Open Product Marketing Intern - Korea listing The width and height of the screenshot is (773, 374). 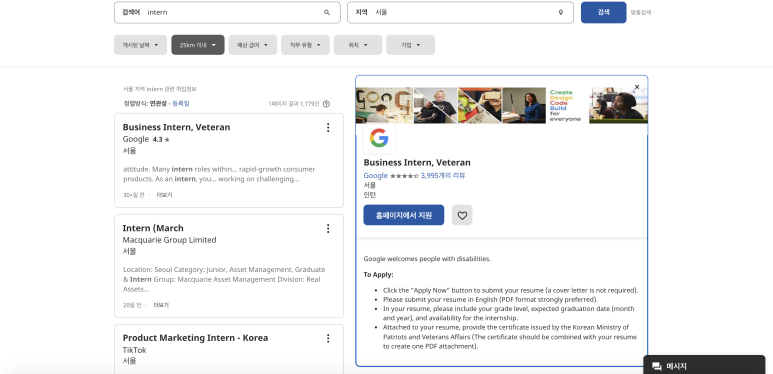tap(195, 338)
